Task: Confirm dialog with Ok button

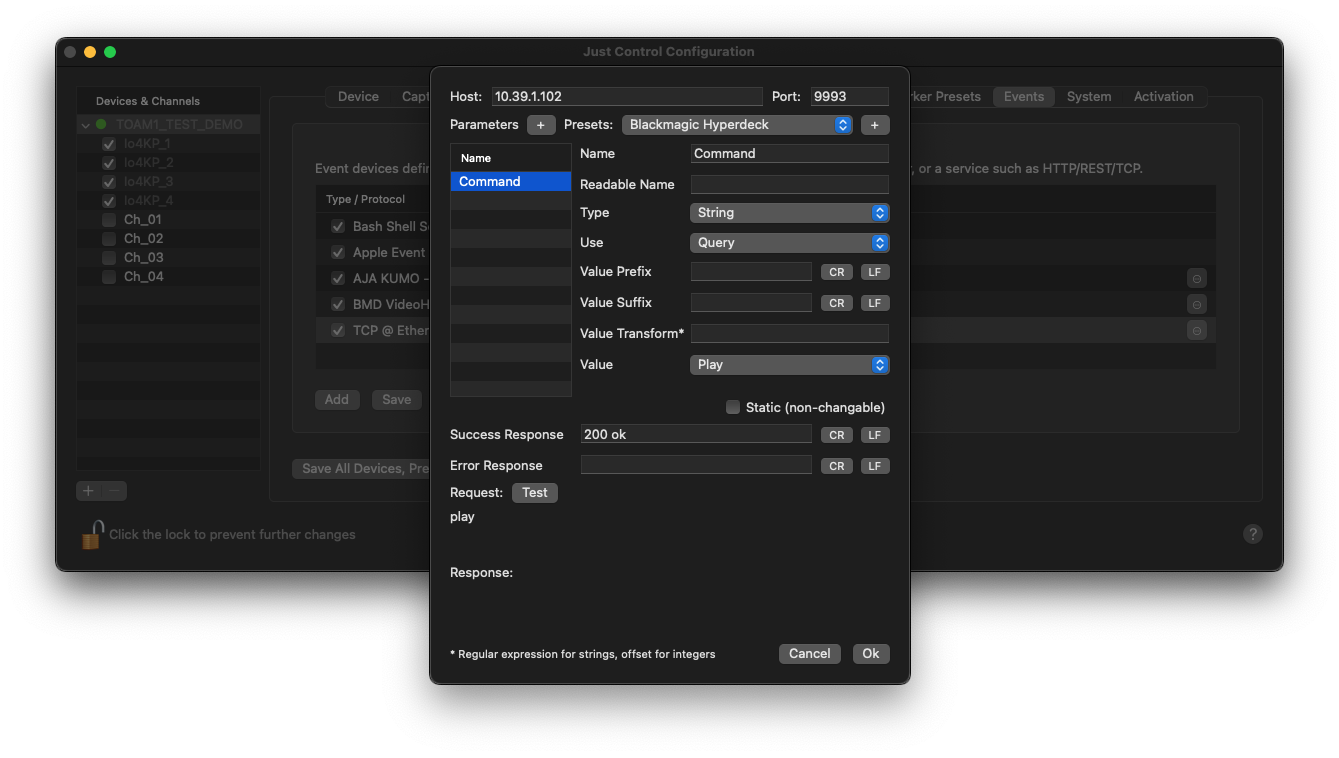Action: pos(871,654)
